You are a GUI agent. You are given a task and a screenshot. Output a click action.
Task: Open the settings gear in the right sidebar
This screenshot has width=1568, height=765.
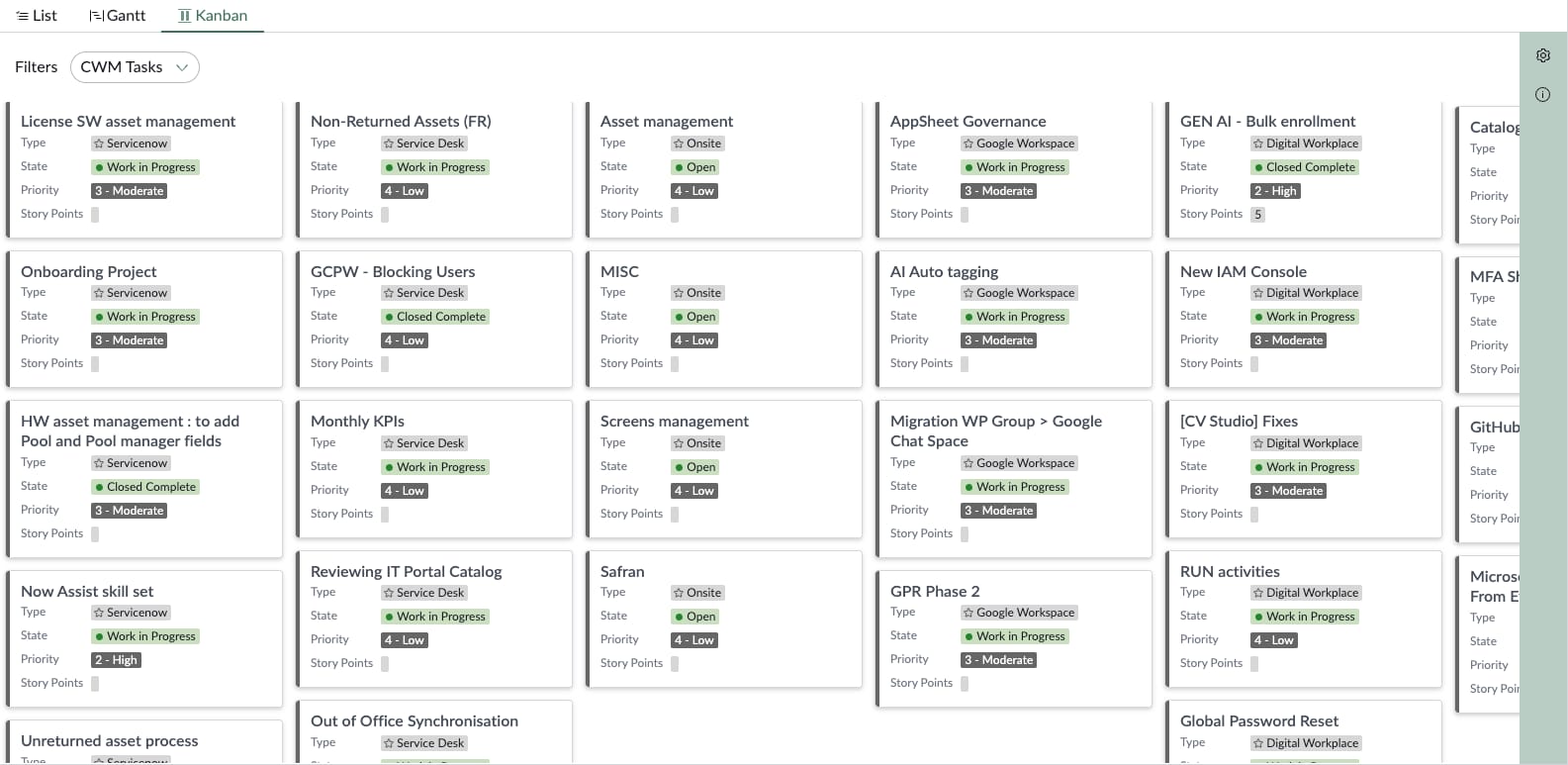click(x=1542, y=56)
